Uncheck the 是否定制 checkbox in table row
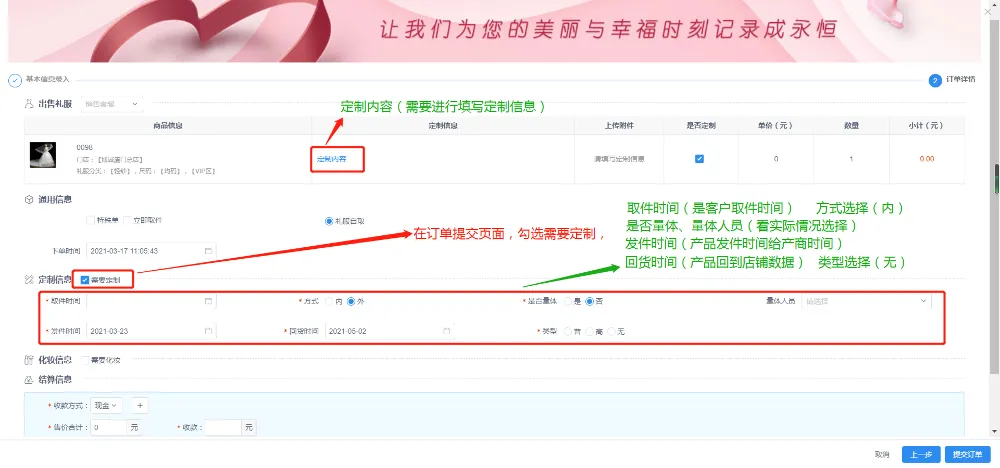Screen dimensions: 1000x468 [699, 158]
